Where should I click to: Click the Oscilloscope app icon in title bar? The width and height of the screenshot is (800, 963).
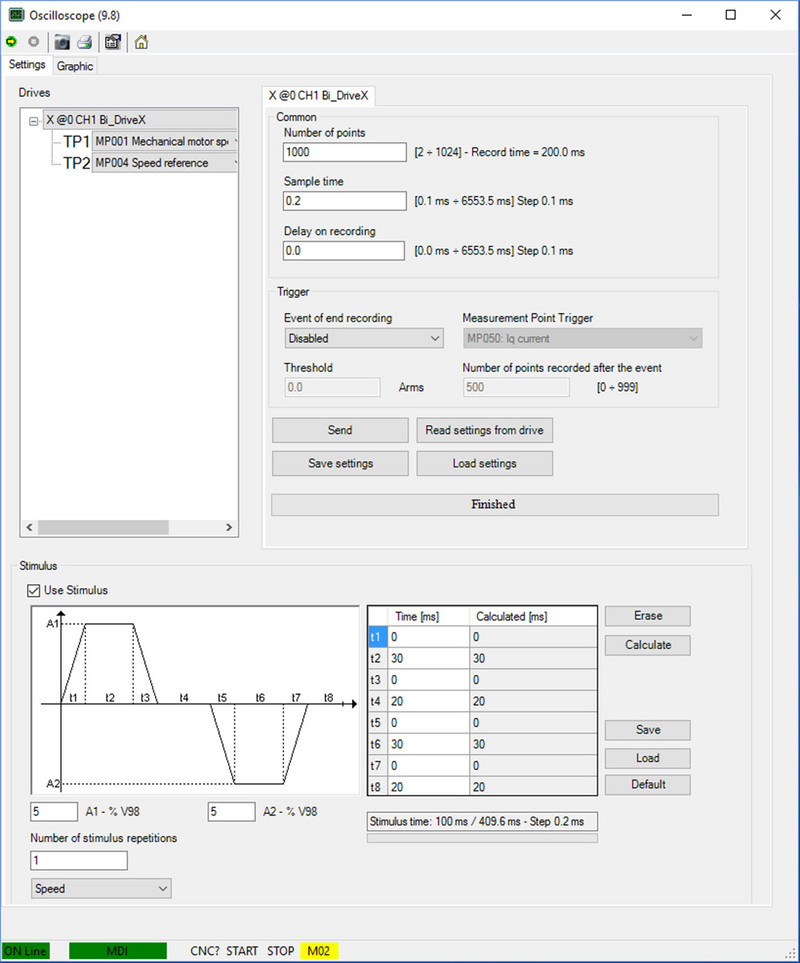pyautogui.click(x=15, y=14)
